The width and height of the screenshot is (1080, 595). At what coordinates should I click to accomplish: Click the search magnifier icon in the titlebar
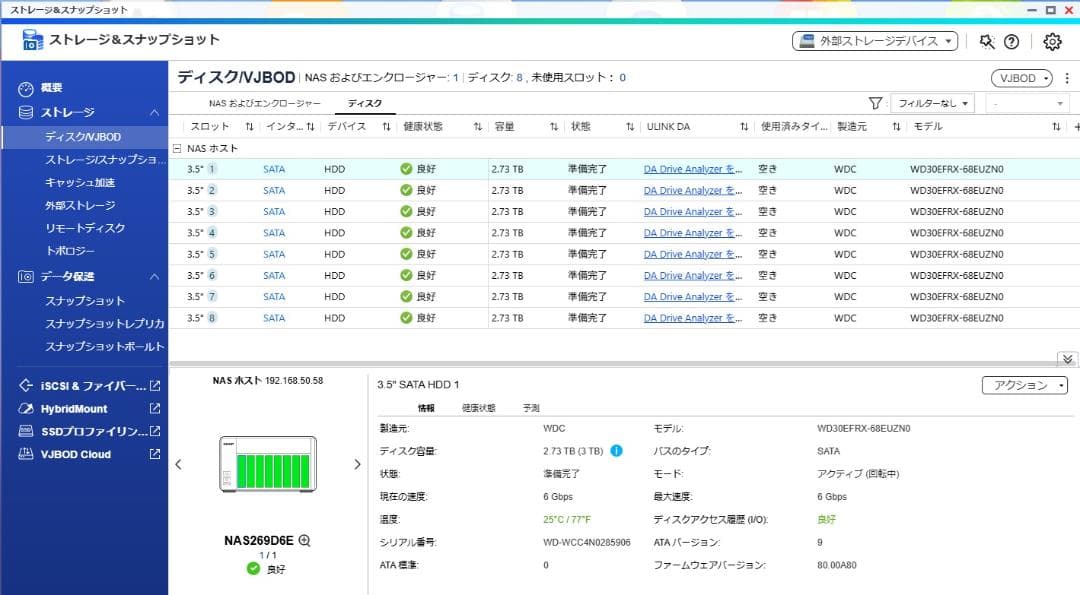pyautogui.click(x=985, y=42)
